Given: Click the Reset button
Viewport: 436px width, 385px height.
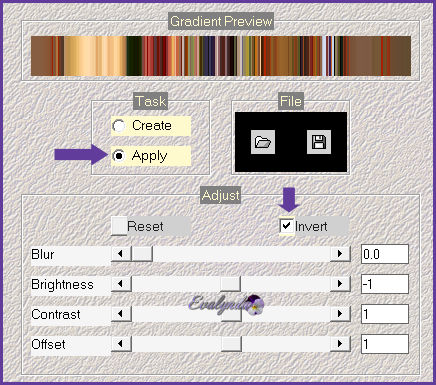Looking at the screenshot, I should pyautogui.click(x=119, y=226).
